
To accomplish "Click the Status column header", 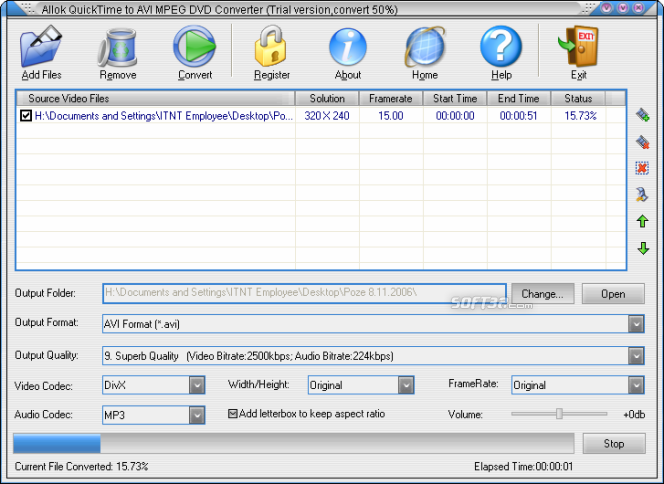I will click(x=578, y=98).
